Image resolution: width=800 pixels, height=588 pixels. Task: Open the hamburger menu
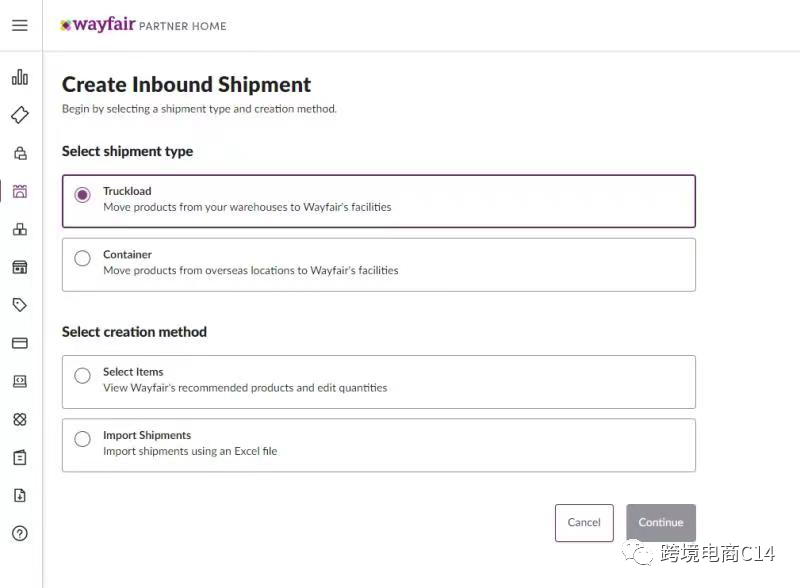[20, 25]
